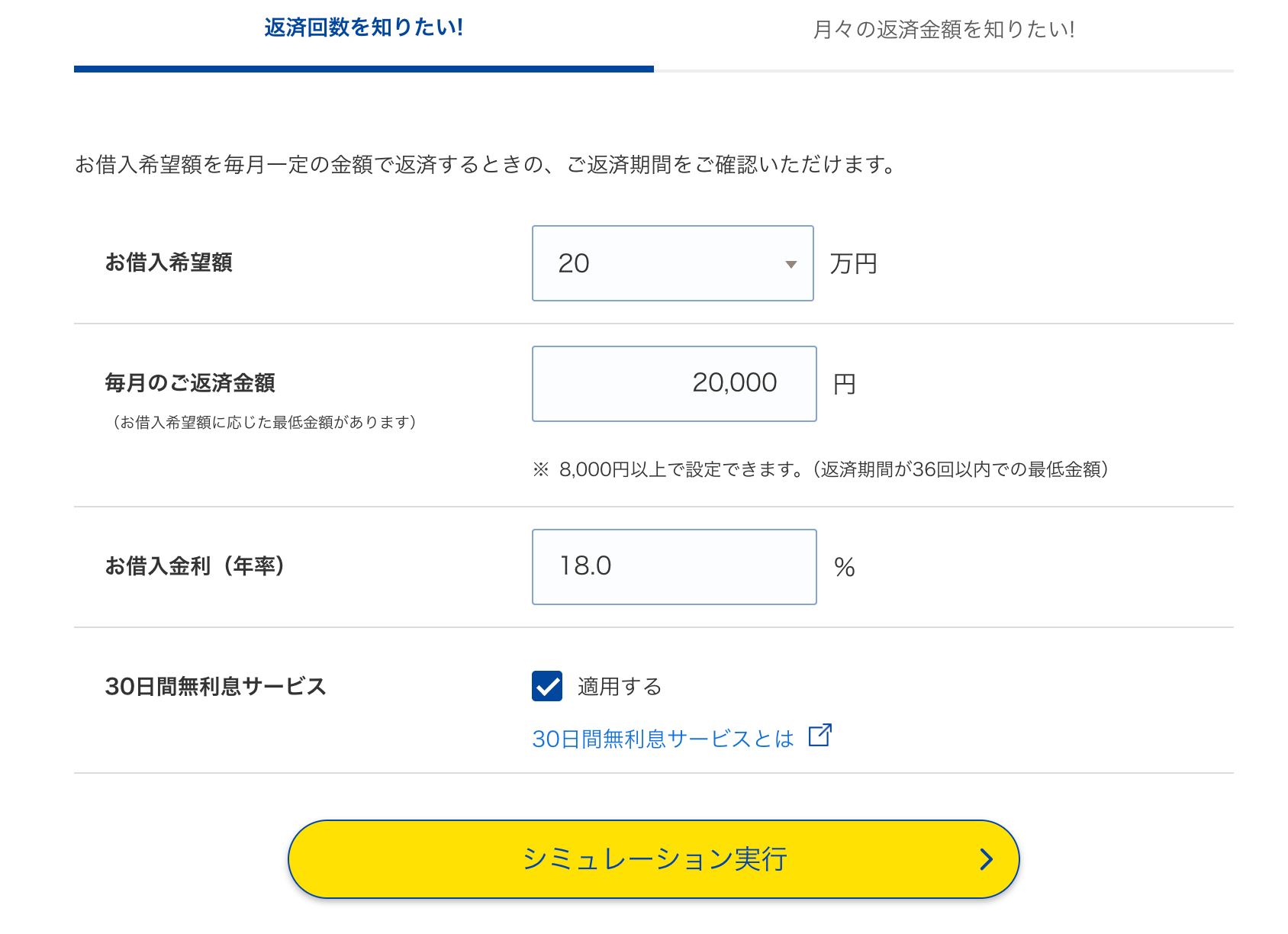
Task: Click the お借入金利（年率） row label
Action: click(x=195, y=566)
